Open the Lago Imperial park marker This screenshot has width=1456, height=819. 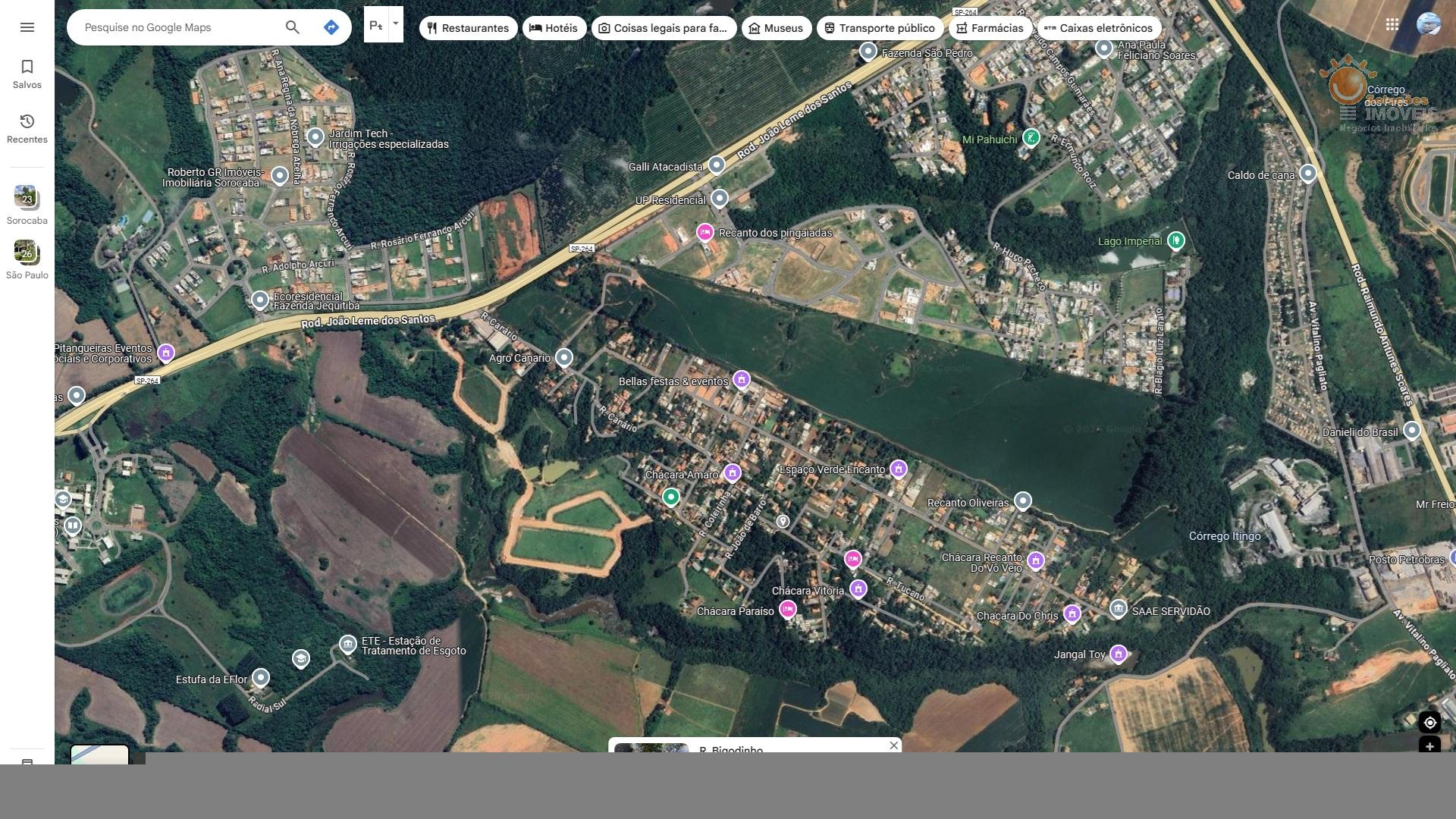point(1175,240)
